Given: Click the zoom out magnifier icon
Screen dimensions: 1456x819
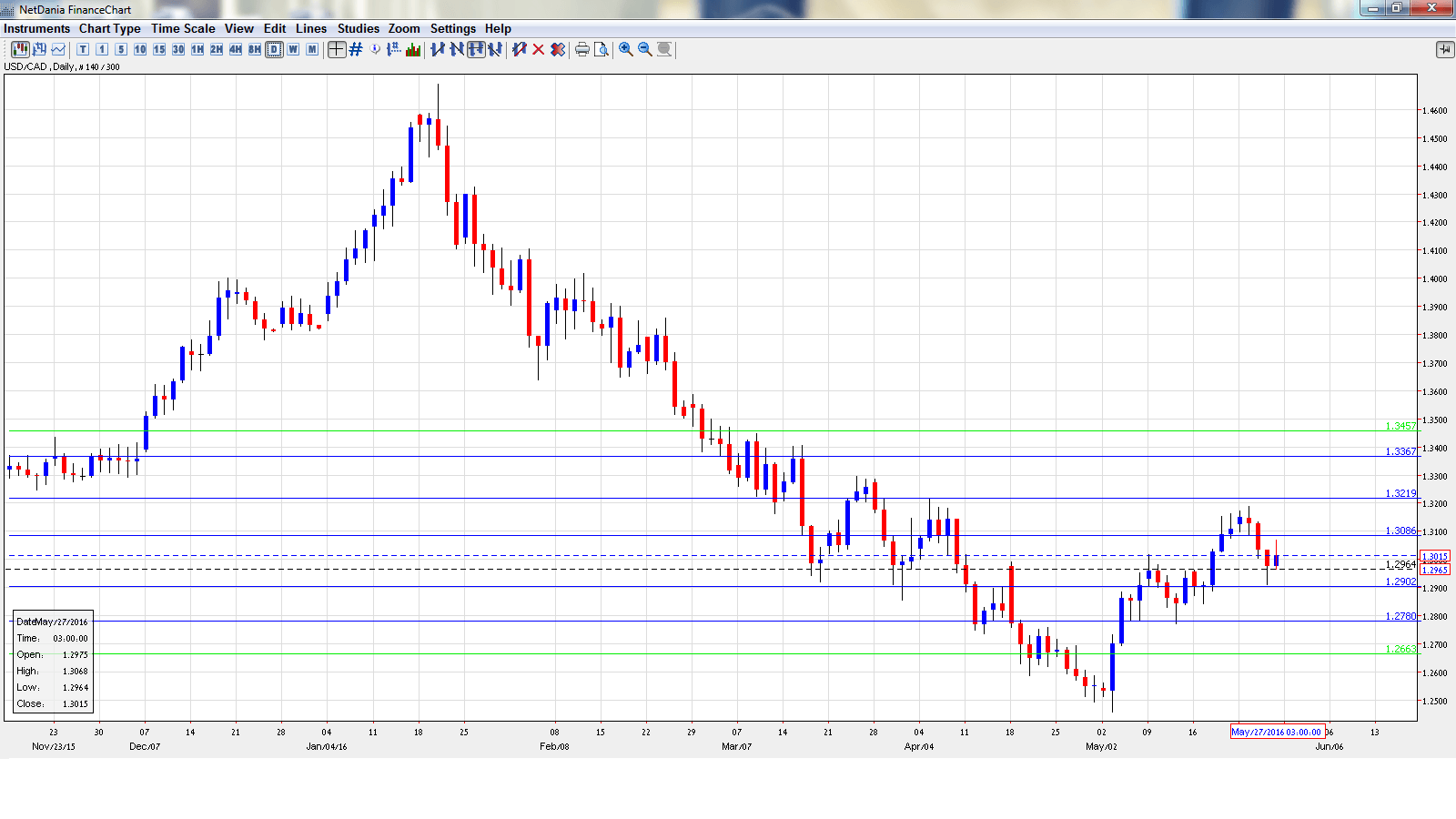Looking at the screenshot, I should pos(645,49).
